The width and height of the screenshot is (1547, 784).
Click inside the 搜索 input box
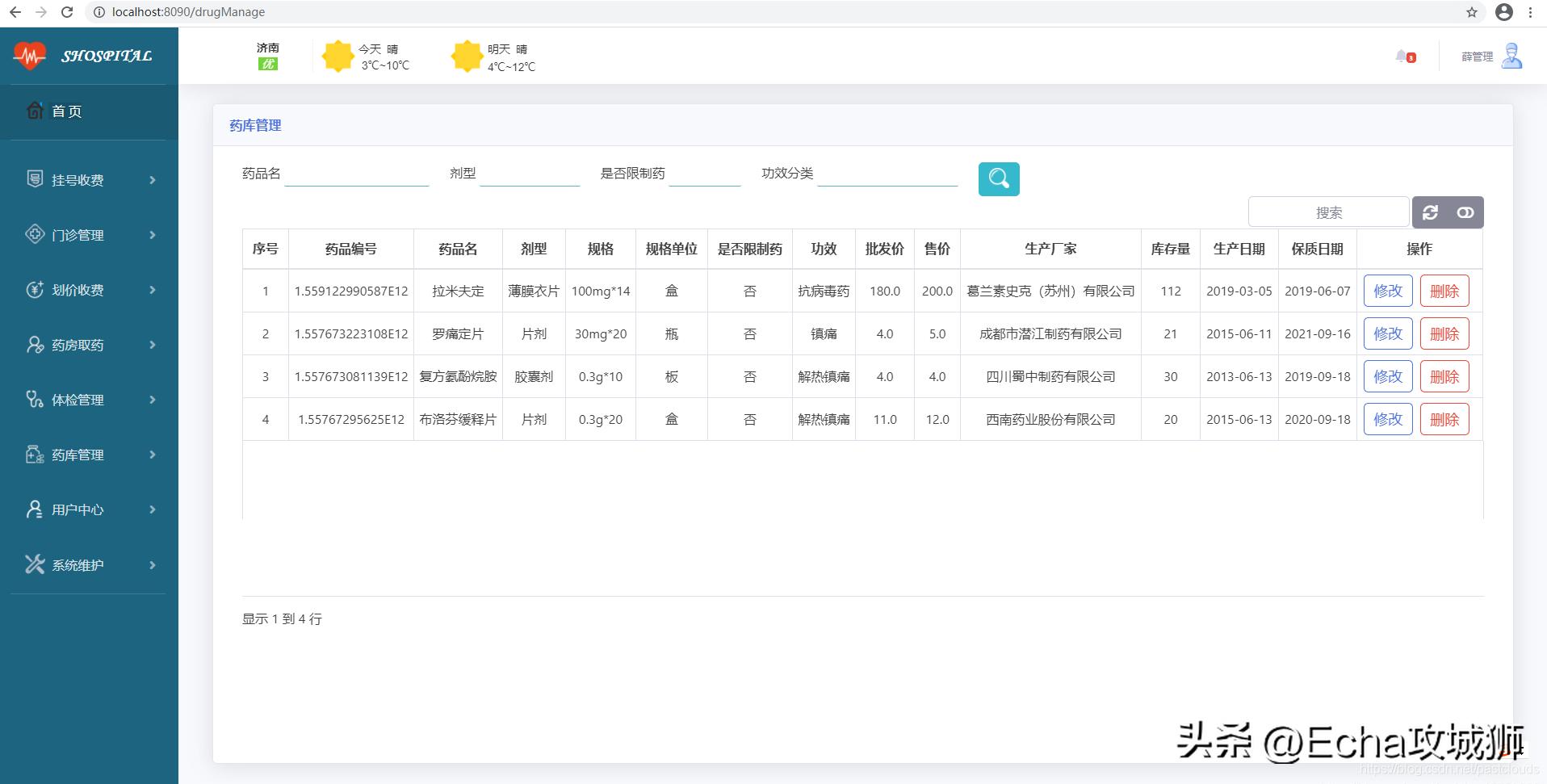point(1328,212)
